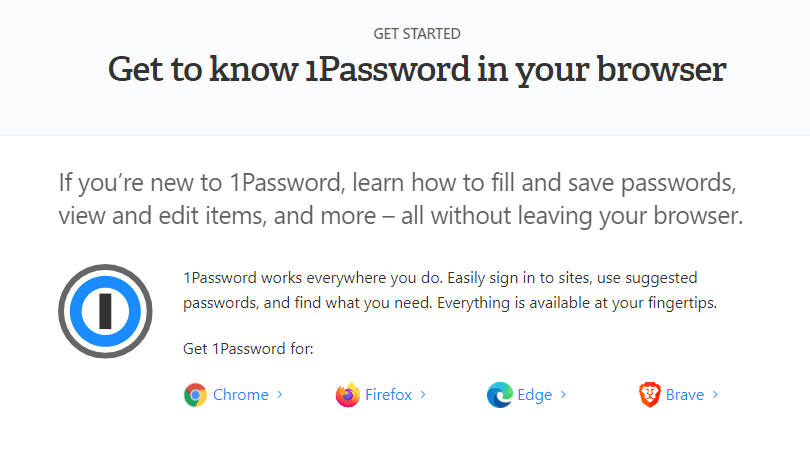Image resolution: width=810 pixels, height=454 pixels.
Task: Click the chevron arrow after Brave
Action: (715, 395)
